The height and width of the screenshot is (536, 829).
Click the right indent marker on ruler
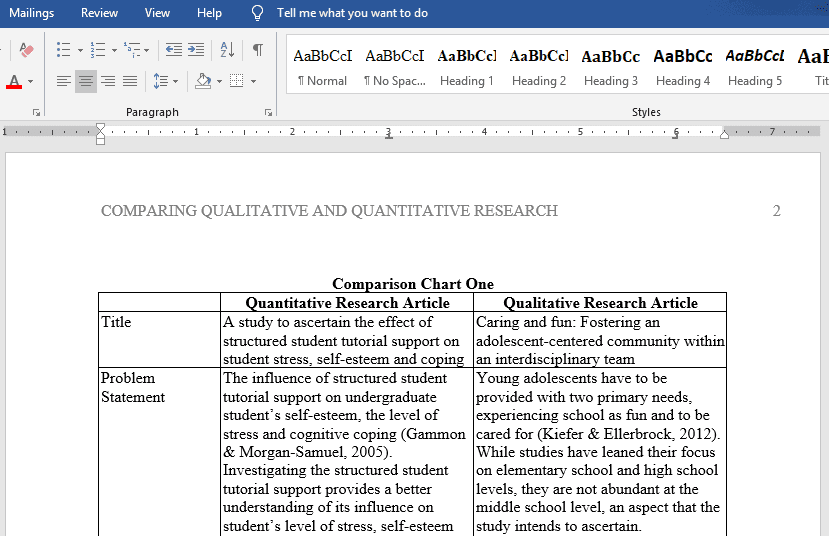tap(724, 134)
